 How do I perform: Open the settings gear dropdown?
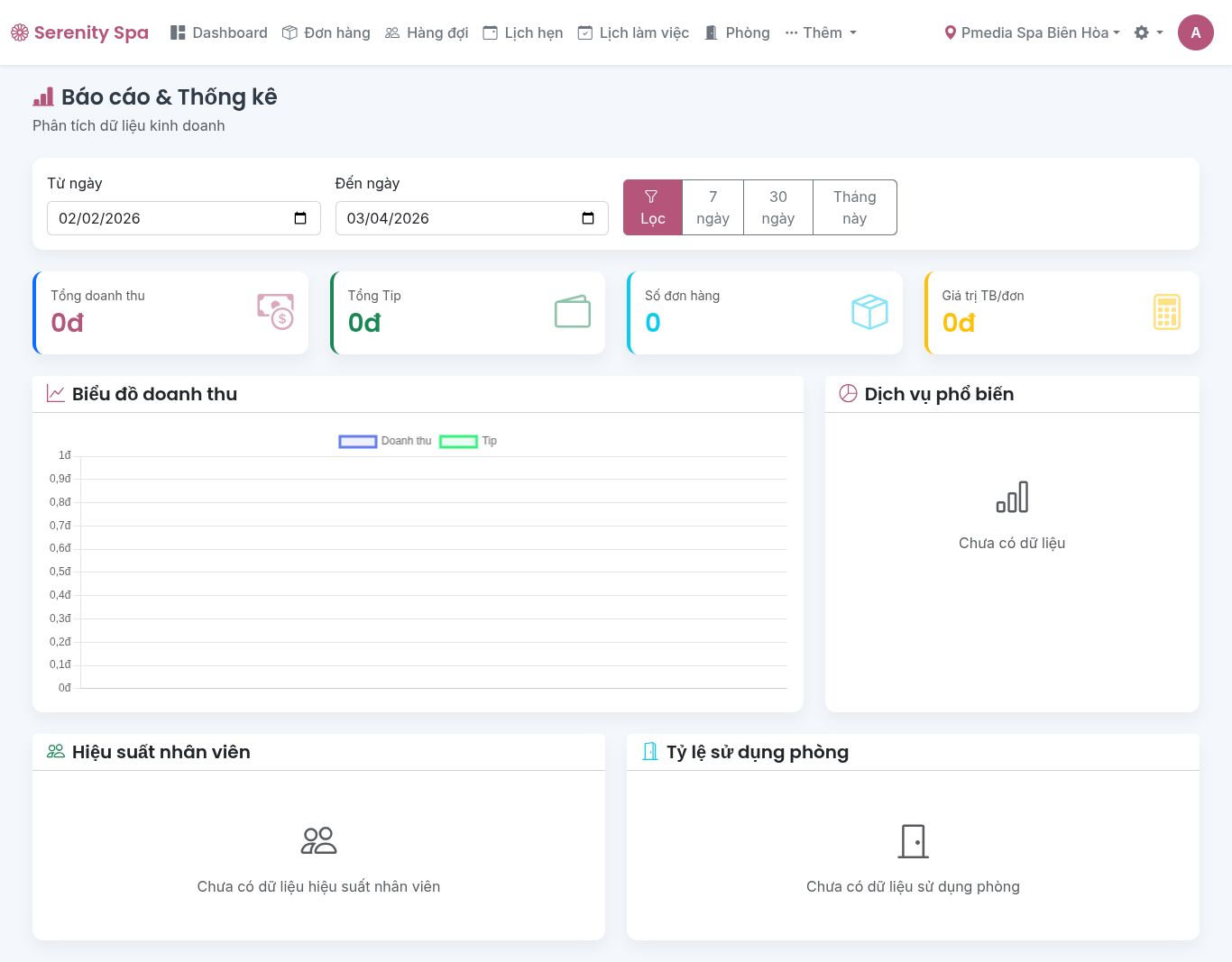(1147, 32)
